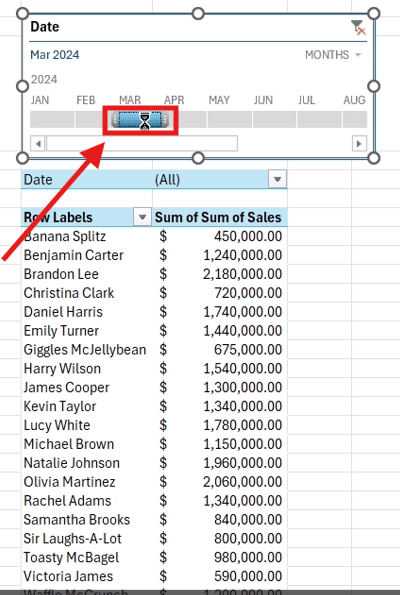
Task: Select the Olivia Martinez cell
Action: [87, 482]
